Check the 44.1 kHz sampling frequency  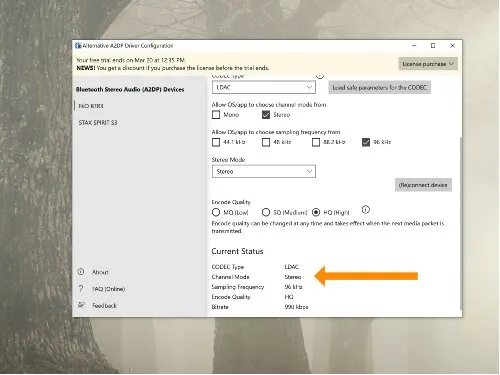tap(216, 142)
